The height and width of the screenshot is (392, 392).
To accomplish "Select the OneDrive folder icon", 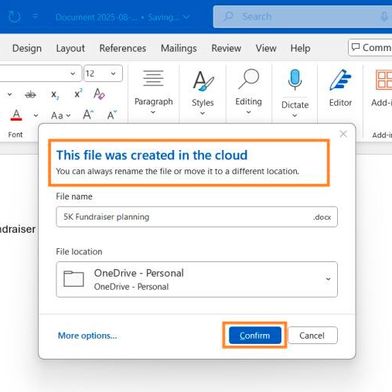I will 74,279.
